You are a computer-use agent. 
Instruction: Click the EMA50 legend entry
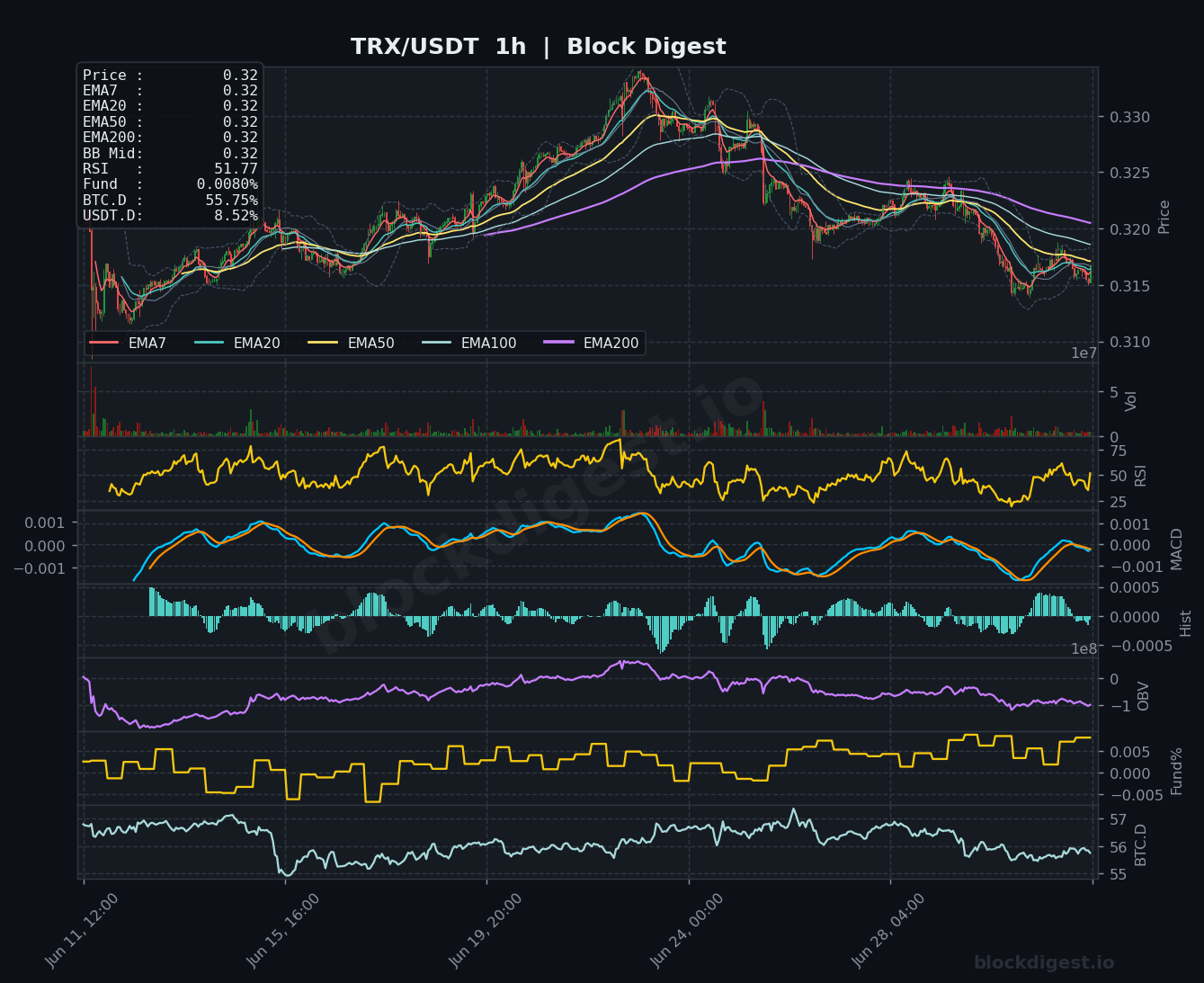pos(352,343)
